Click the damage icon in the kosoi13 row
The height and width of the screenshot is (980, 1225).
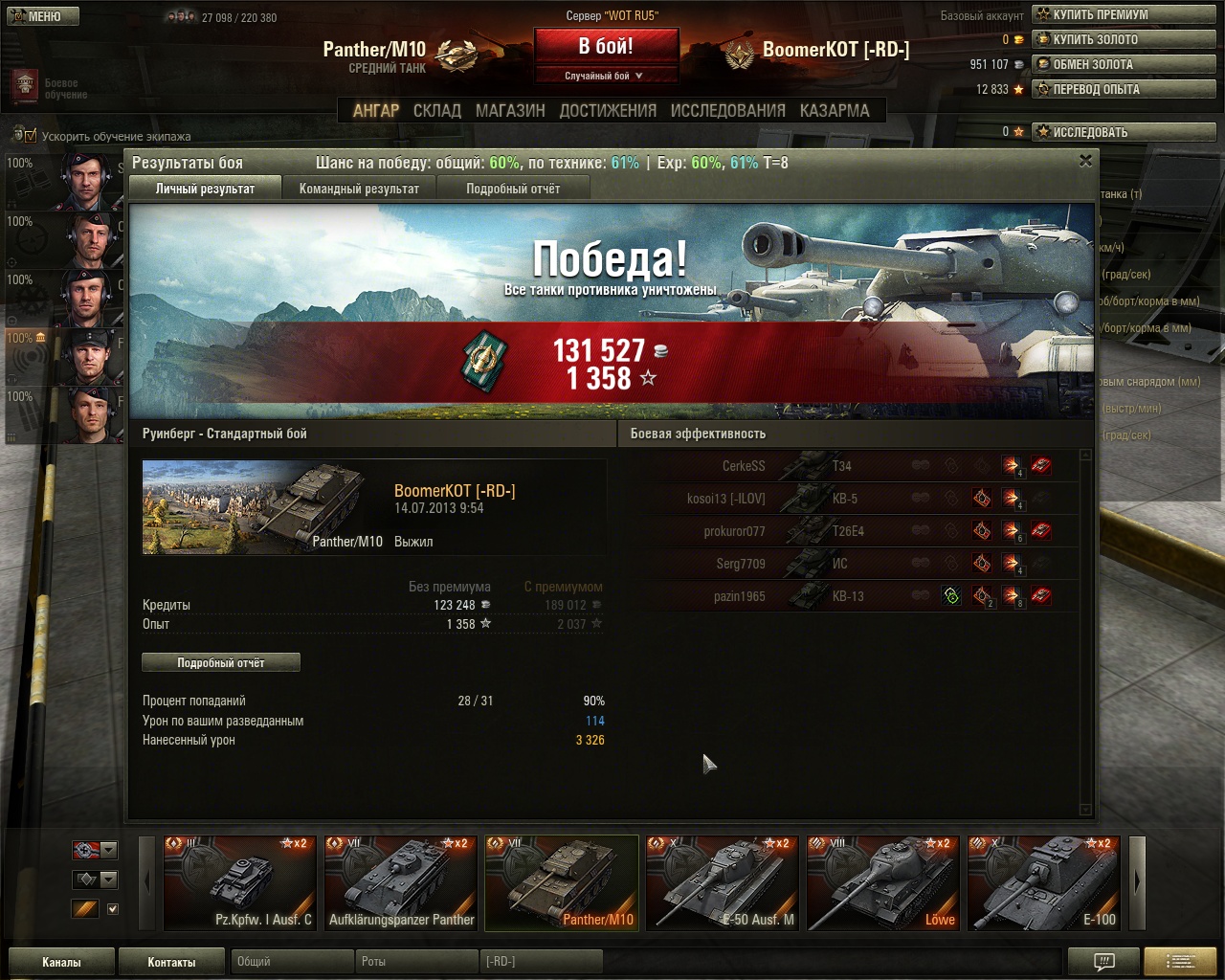pyautogui.click(x=1012, y=498)
